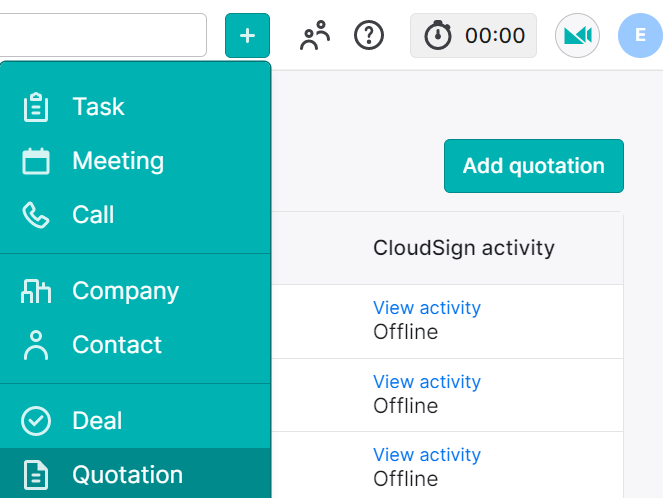
Task: Open the first View activity link
Action: pos(427,308)
